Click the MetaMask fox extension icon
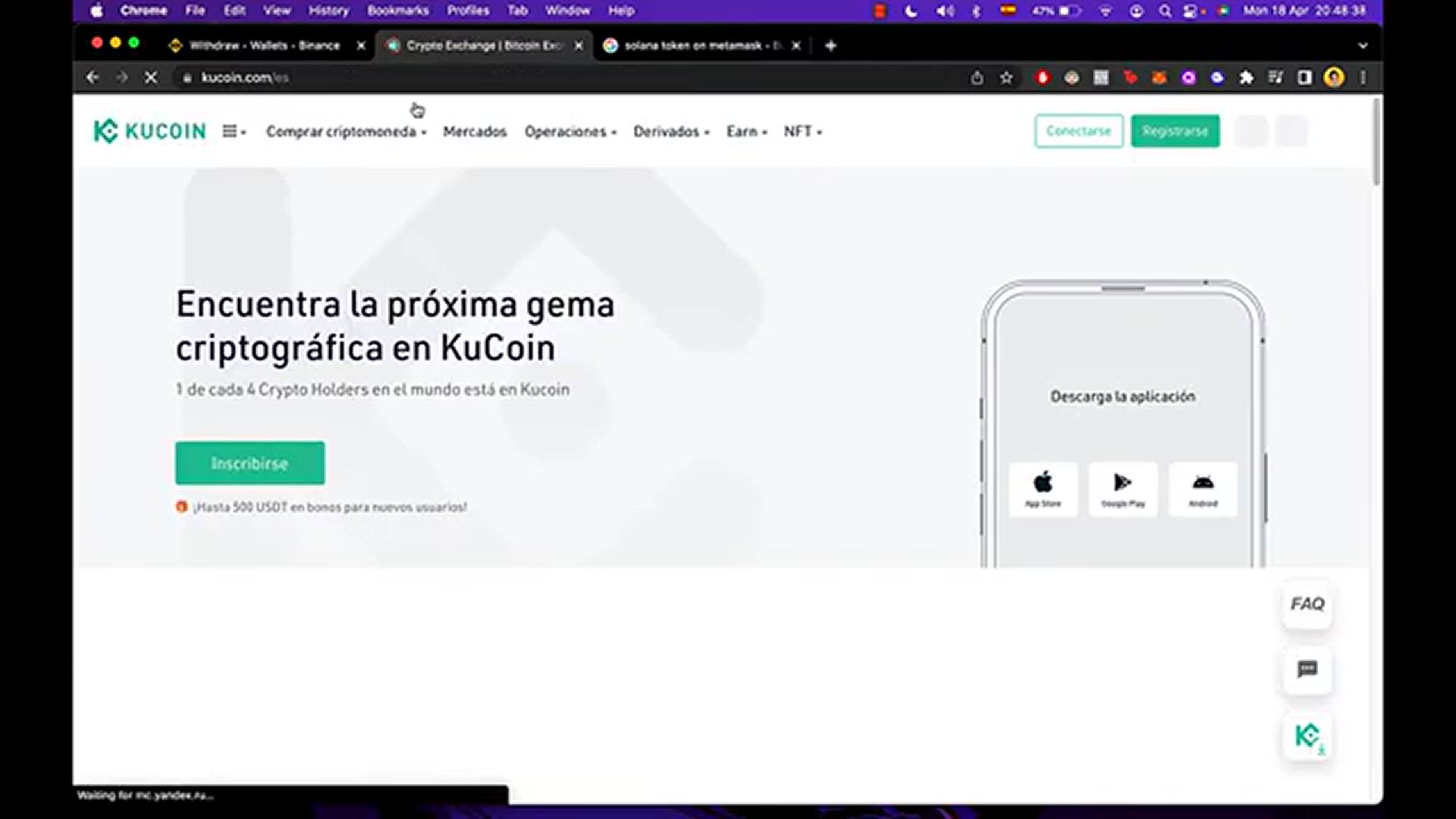1456x819 pixels. pyautogui.click(x=1159, y=77)
